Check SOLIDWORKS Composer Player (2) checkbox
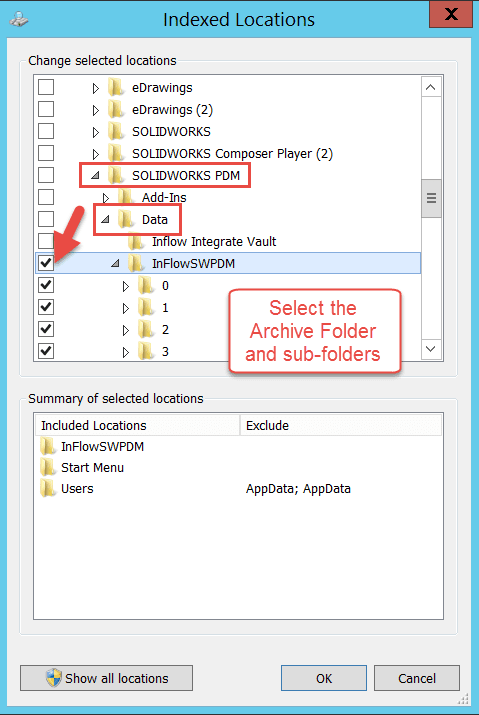The image size is (479, 715). (x=46, y=153)
